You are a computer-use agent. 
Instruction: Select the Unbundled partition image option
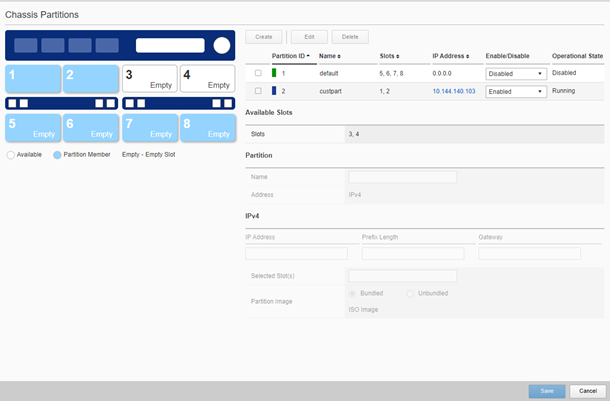pos(411,293)
